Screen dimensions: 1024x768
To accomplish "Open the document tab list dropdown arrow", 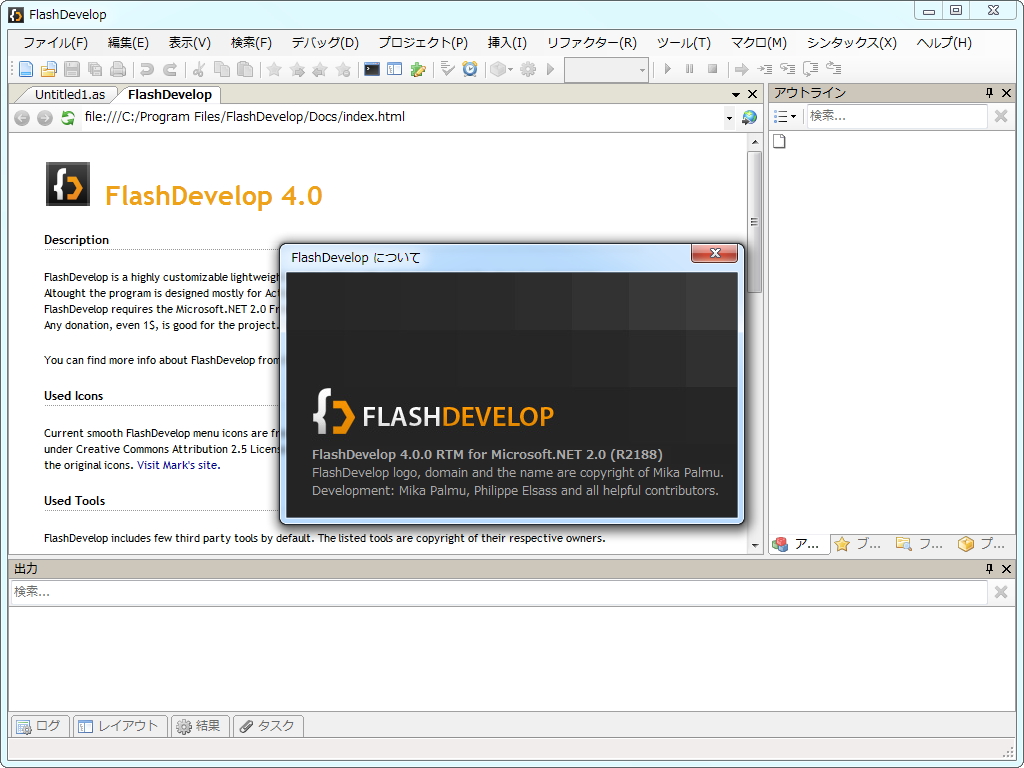I will point(736,92).
